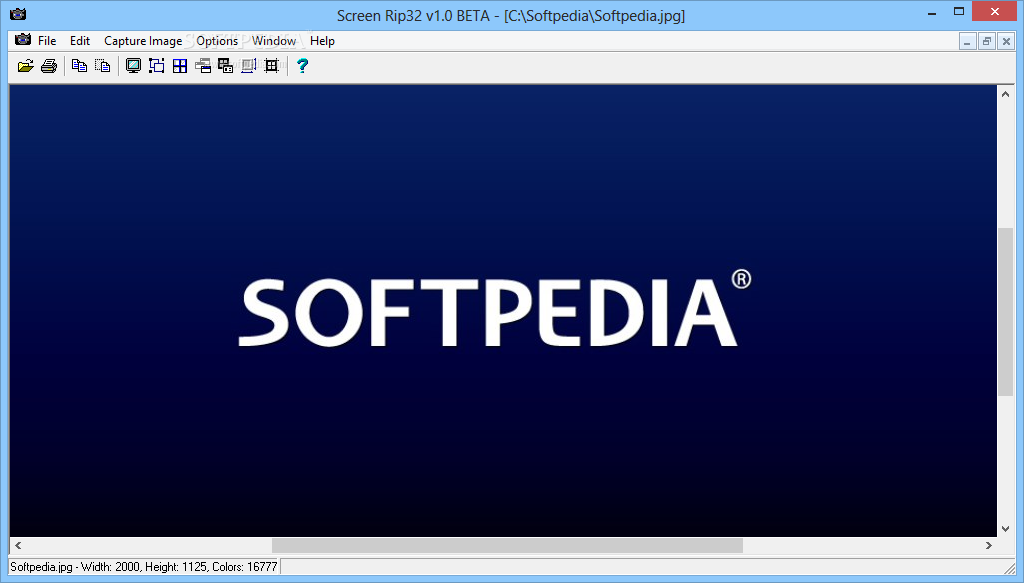This screenshot has width=1024, height=583.
Task: Click the vertical scrollbar up arrow
Action: pos(1006,94)
